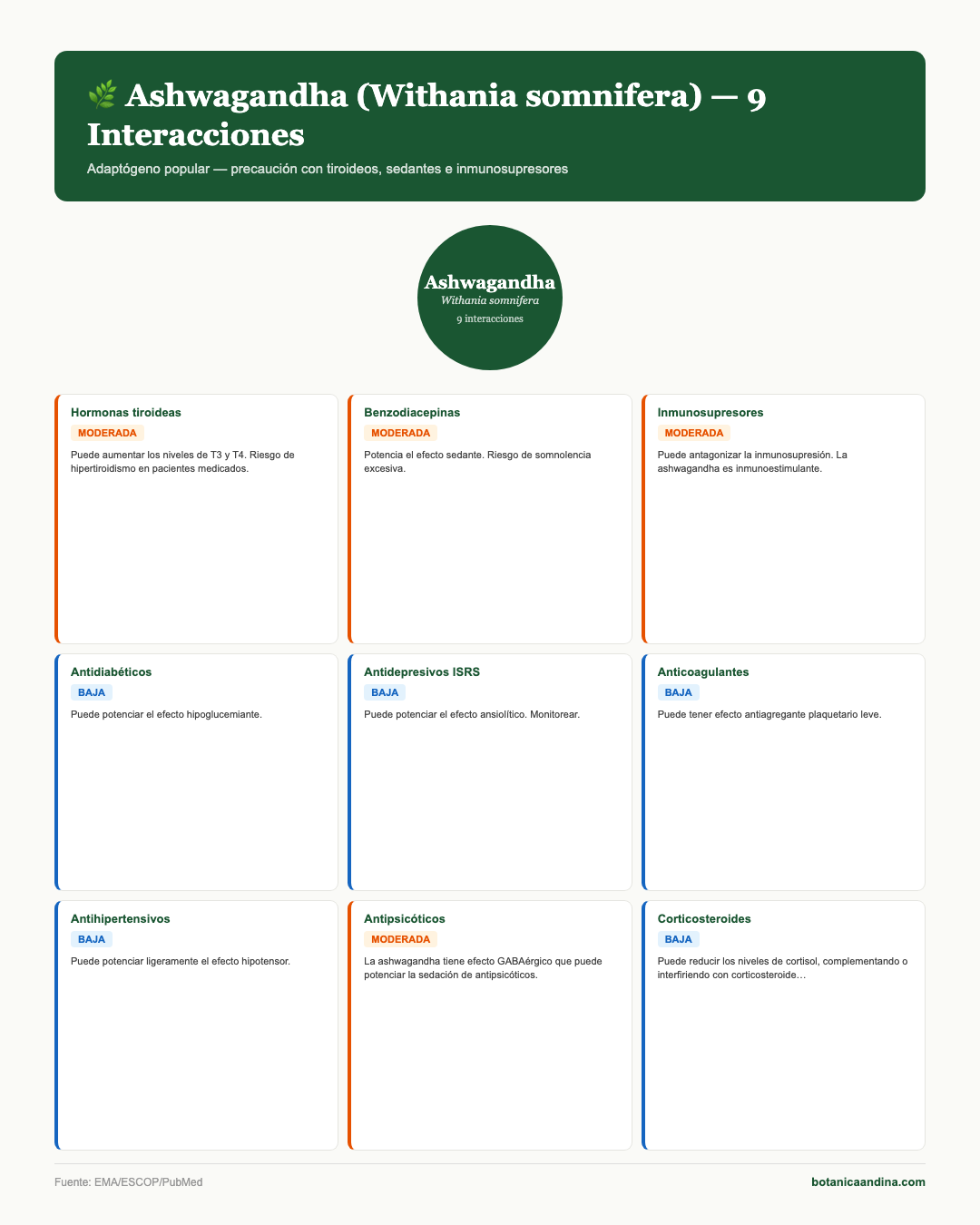Click the MODERADA badge on Hormonas tiroideas

click(x=107, y=433)
